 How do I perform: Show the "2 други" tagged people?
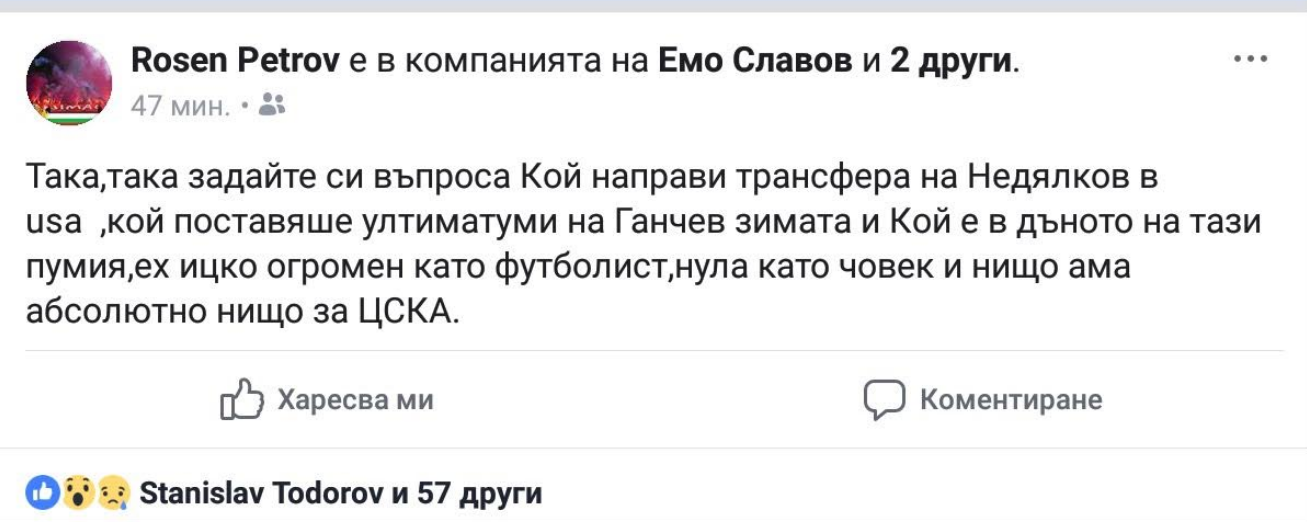(952, 63)
